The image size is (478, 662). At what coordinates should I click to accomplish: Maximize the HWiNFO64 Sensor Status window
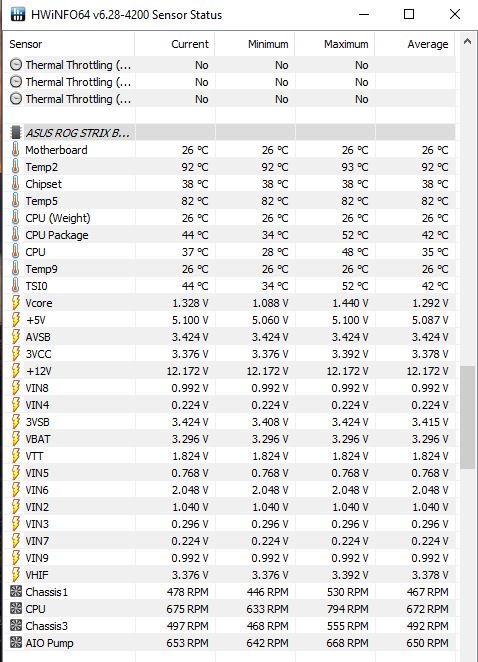(x=409, y=14)
